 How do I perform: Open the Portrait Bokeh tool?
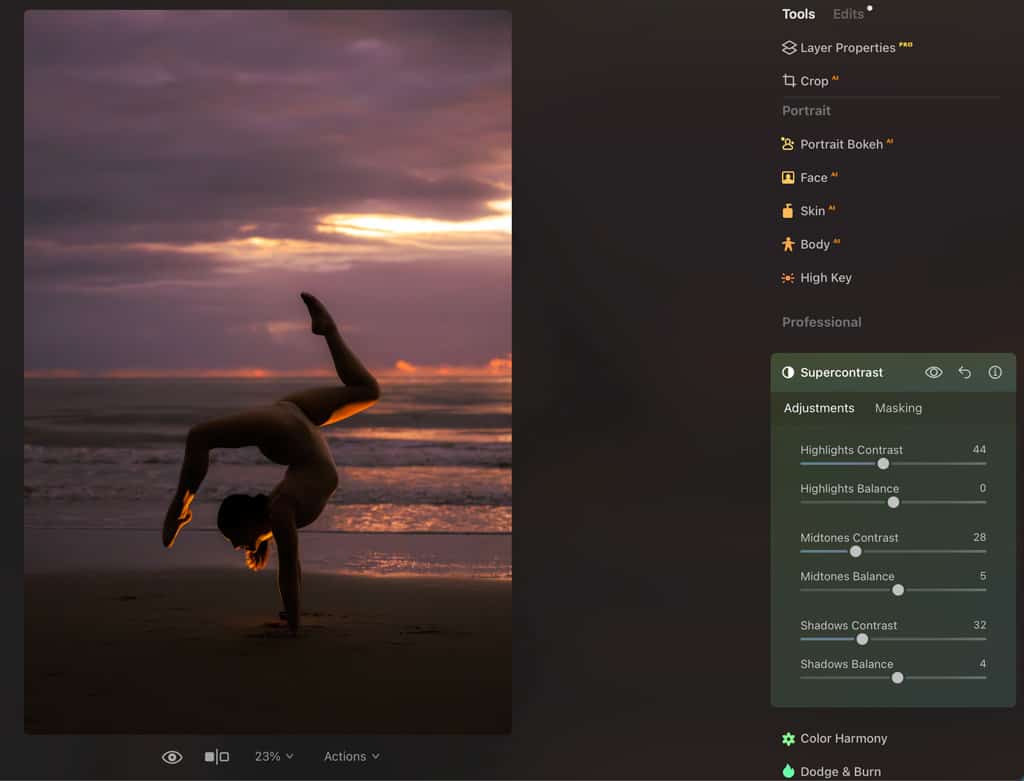pos(840,144)
